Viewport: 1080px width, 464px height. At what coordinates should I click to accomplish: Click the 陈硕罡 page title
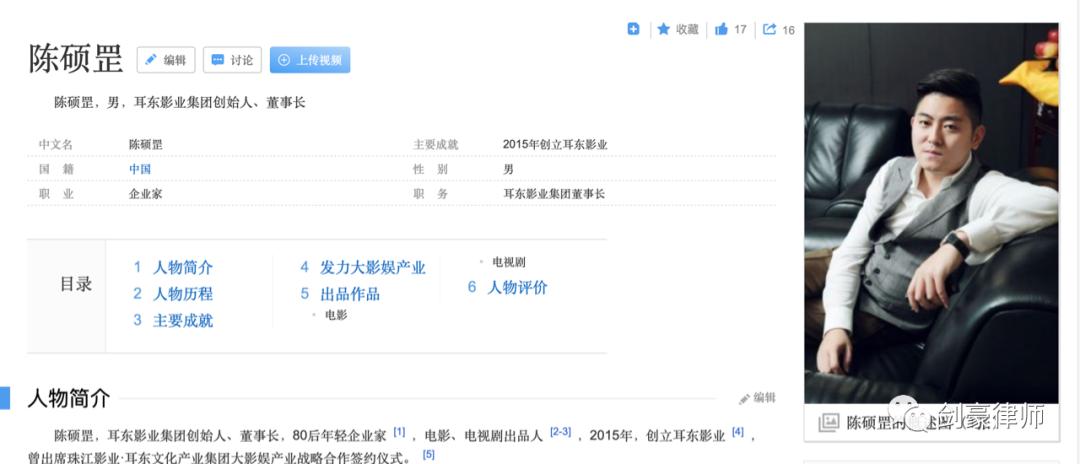point(76,59)
